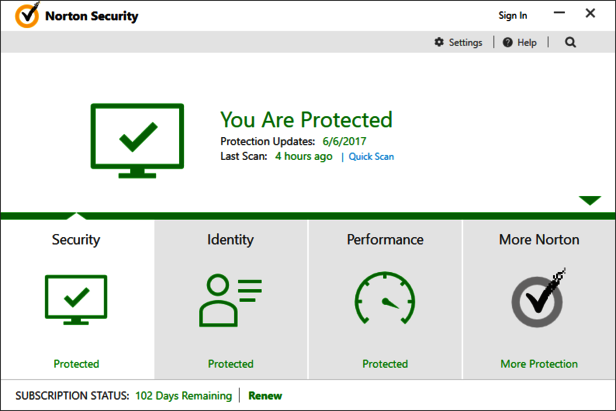
Task: Open the Performance tab label
Action: [385, 240]
